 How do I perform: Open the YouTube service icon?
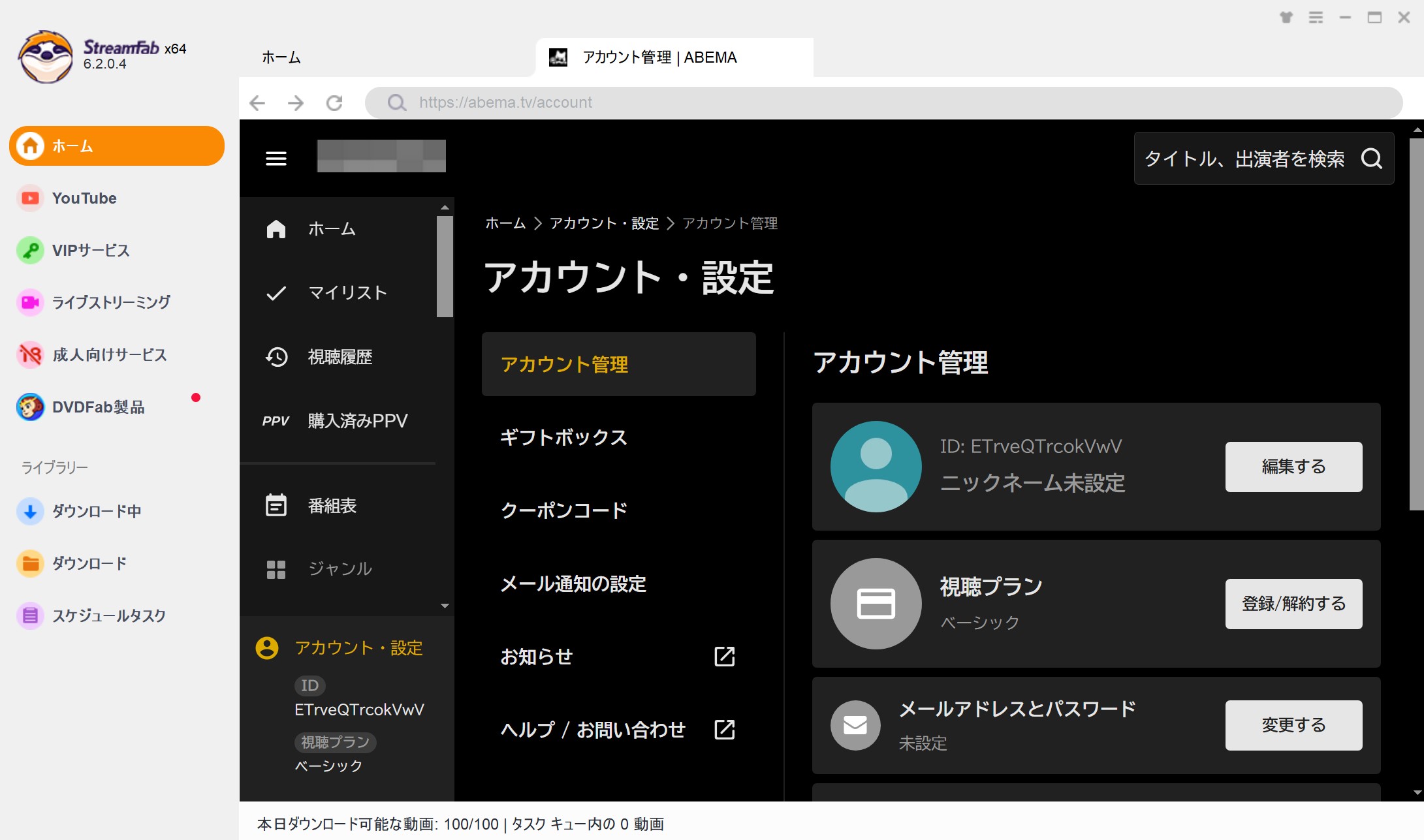pos(30,198)
